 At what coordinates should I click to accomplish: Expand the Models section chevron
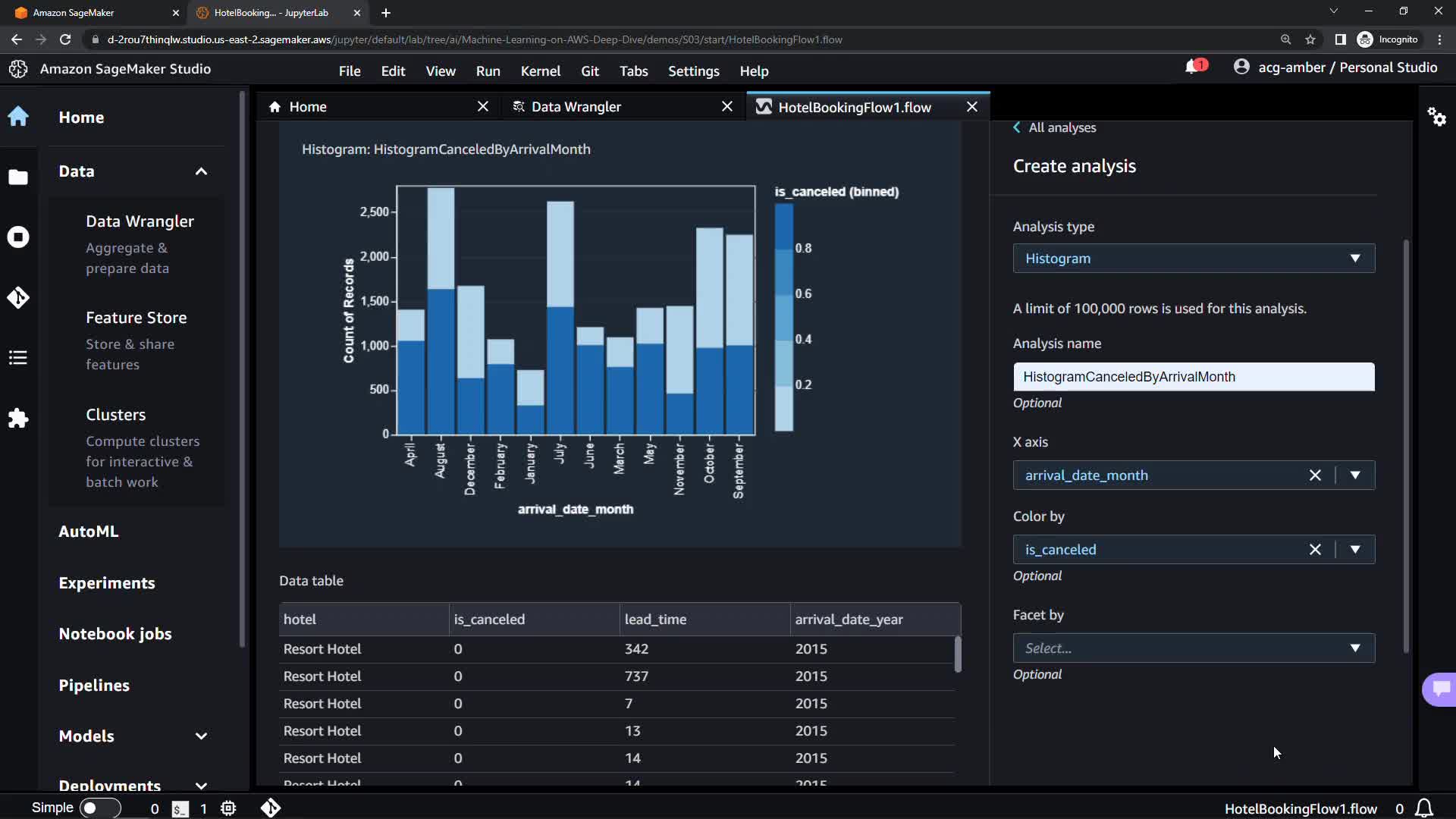pyautogui.click(x=201, y=736)
